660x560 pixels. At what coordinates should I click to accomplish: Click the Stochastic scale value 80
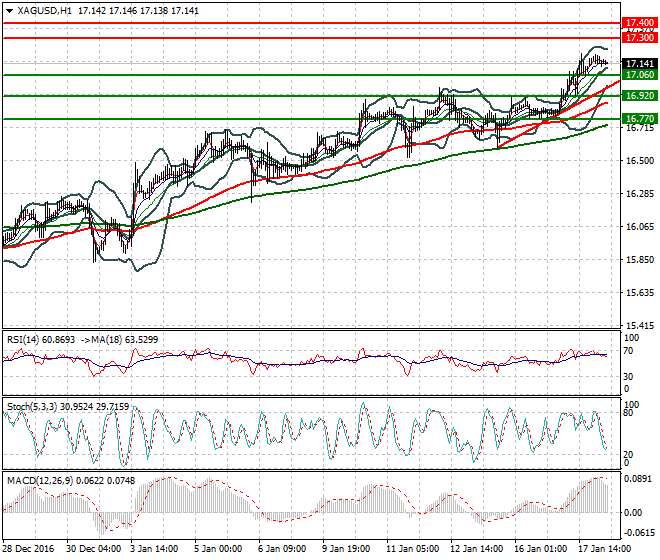pos(628,413)
